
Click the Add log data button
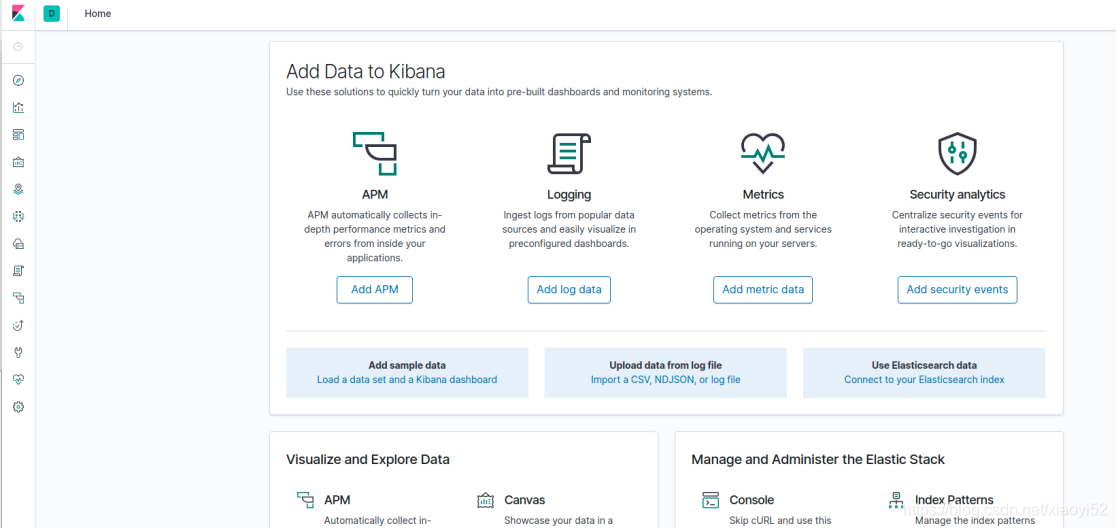click(569, 290)
